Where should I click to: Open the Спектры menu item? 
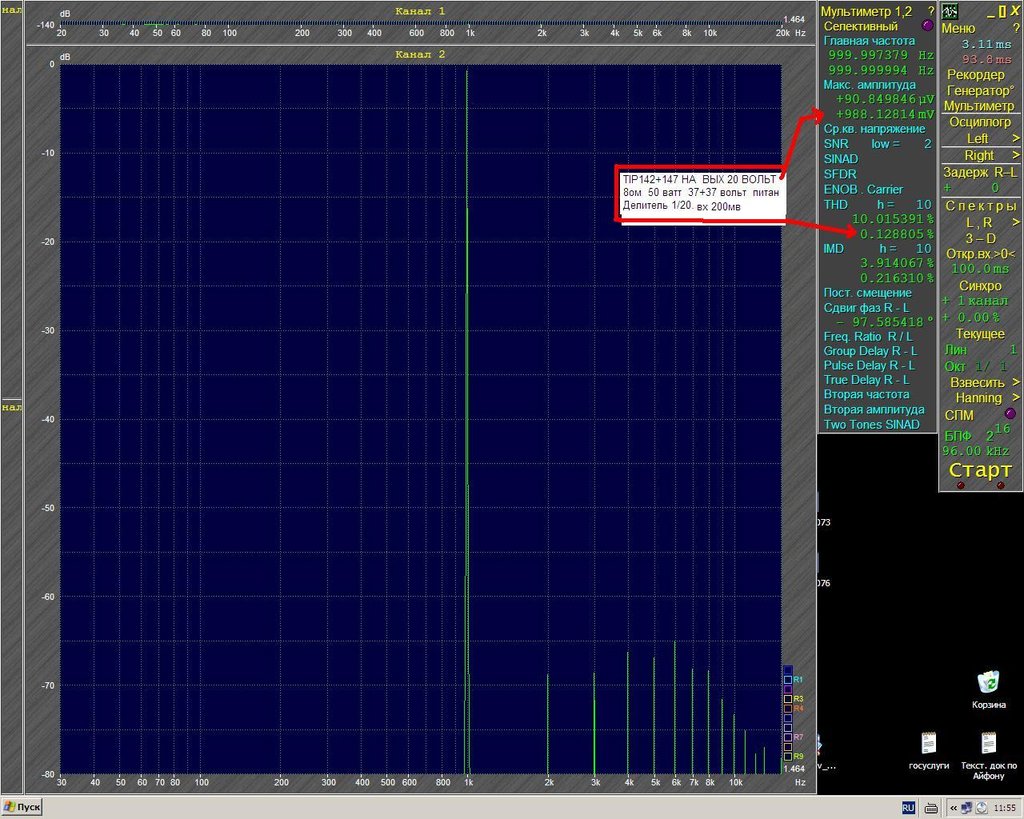click(x=981, y=206)
